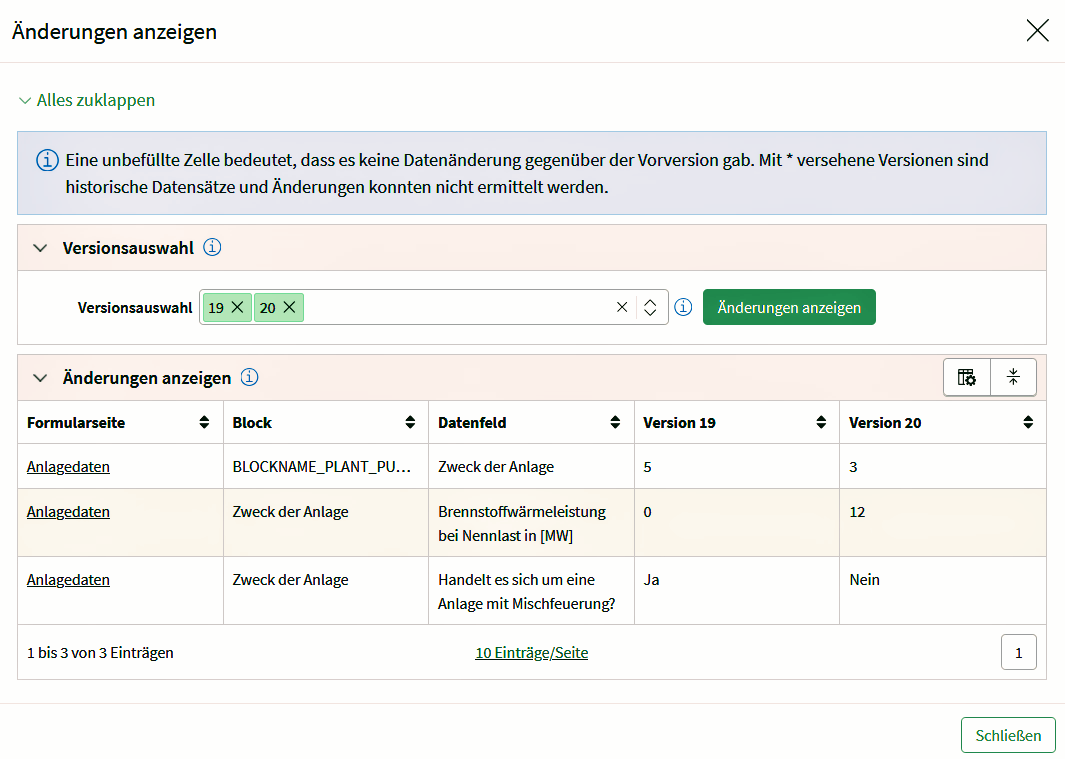Open table column settings icon
The height and width of the screenshot is (759, 1065).
pyautogui.click(x=966, y=377)
